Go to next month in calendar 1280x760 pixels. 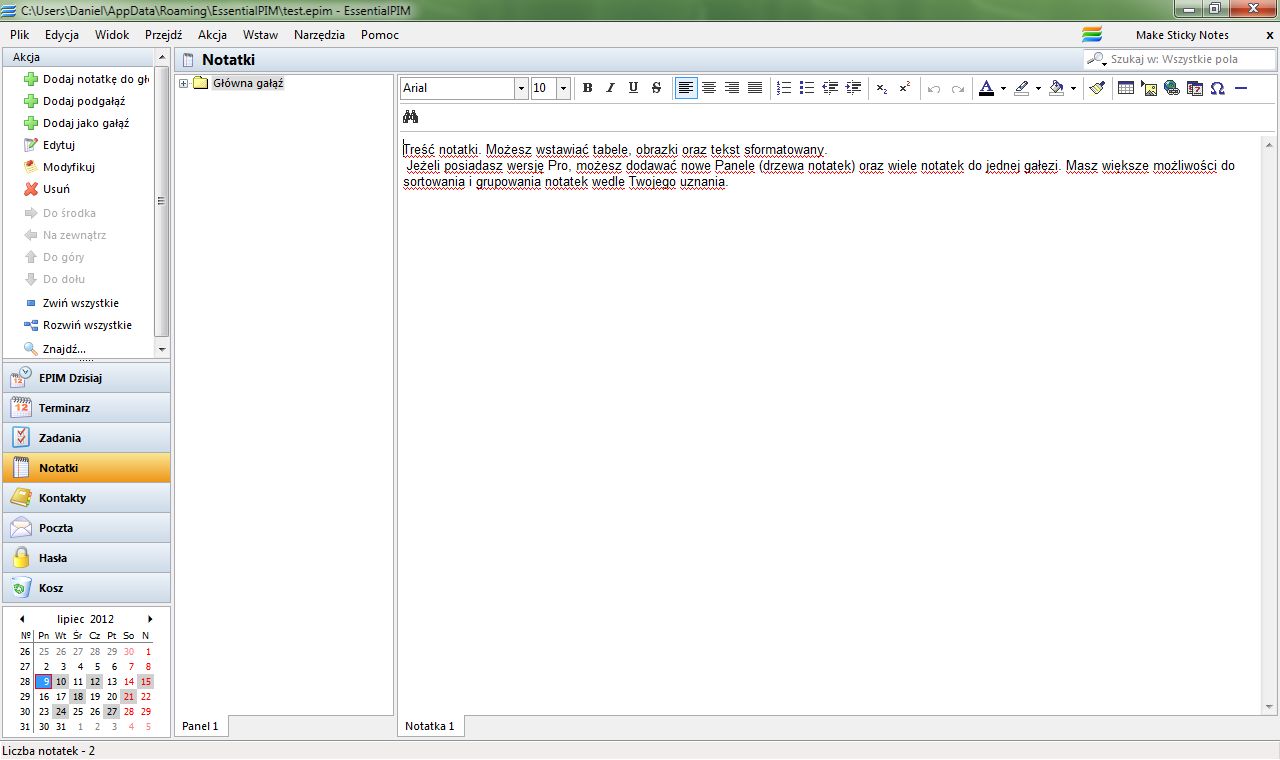pos(151,619)
